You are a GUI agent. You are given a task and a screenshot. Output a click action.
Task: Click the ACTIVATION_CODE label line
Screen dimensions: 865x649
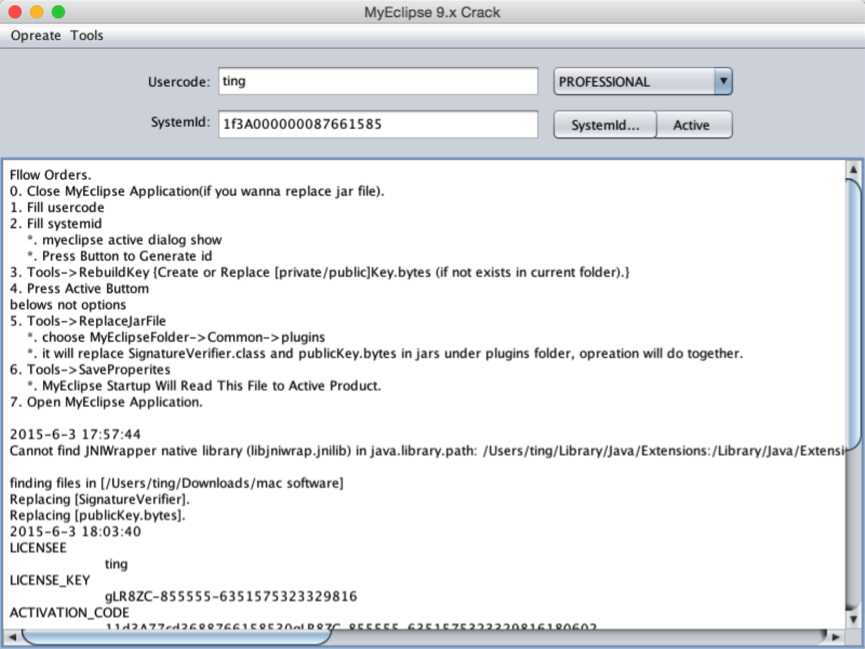tap(70, 613)
